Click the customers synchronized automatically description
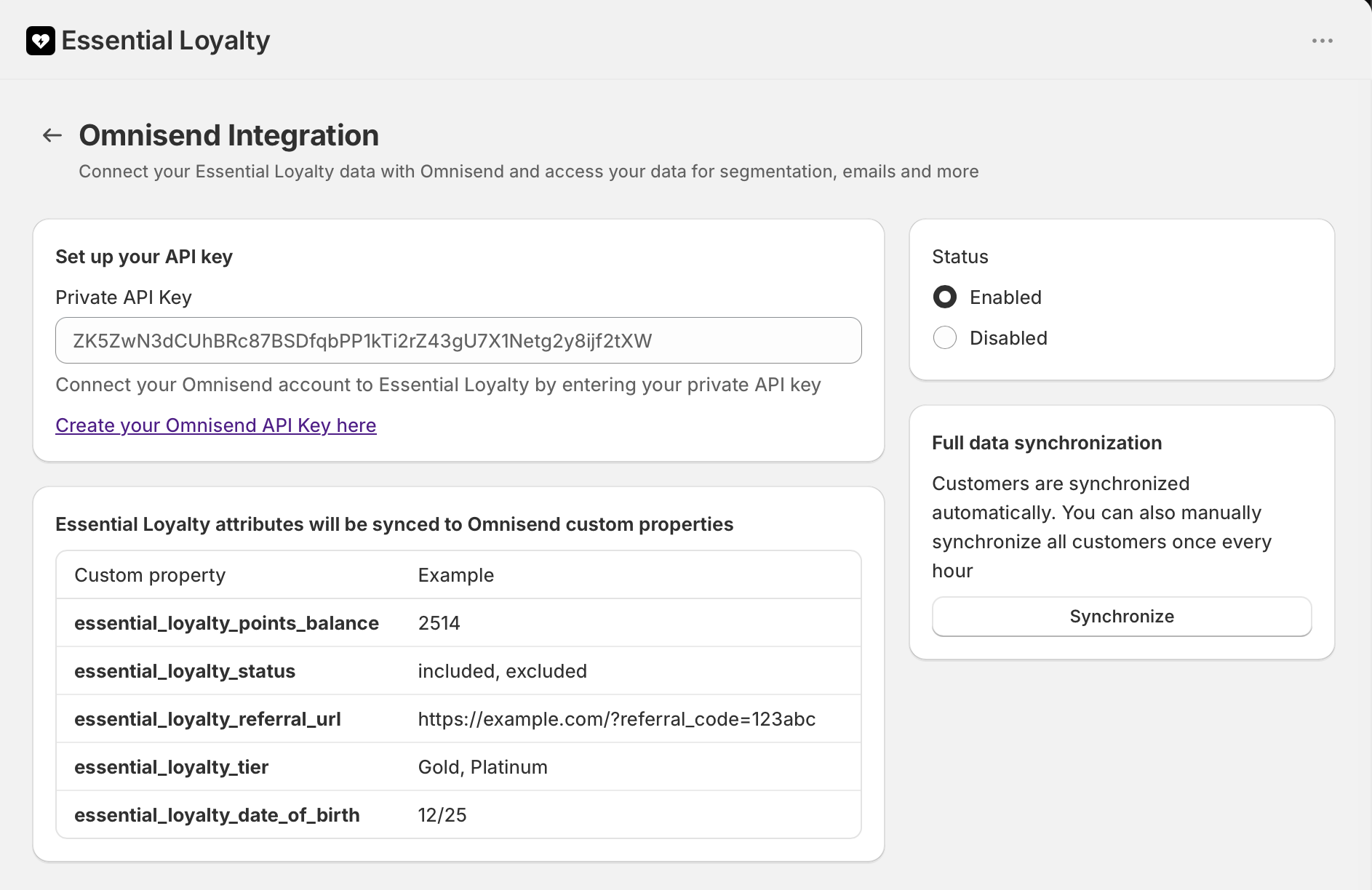1372x890 pixels. [x=1102, y=527]
